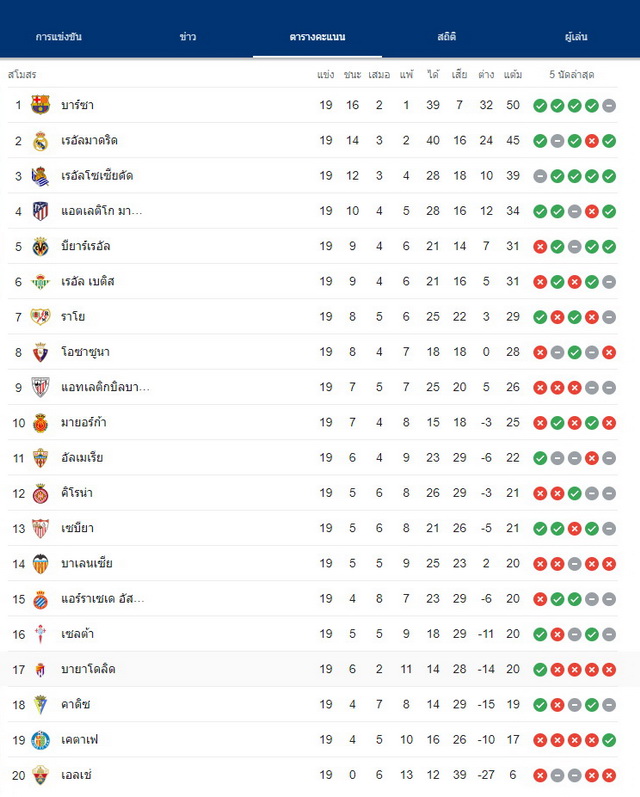Click the Villarreal yellow crest icon
The height and width of the screenshot is (797, 640).
(40, 247)
